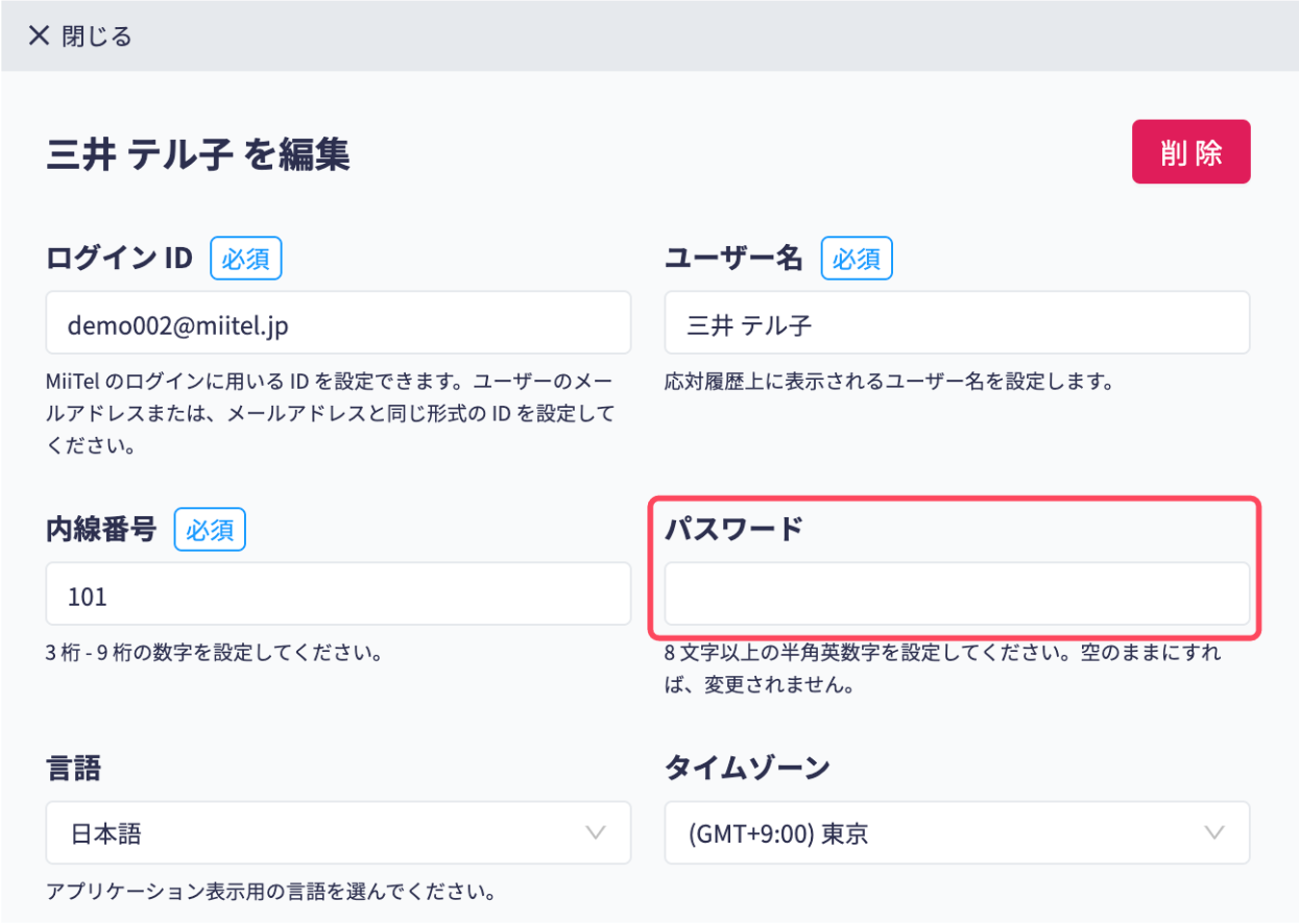1299x924 pixels.
Task: Click the 必須 badge next to 内線番号
Action: coord(209,530)
